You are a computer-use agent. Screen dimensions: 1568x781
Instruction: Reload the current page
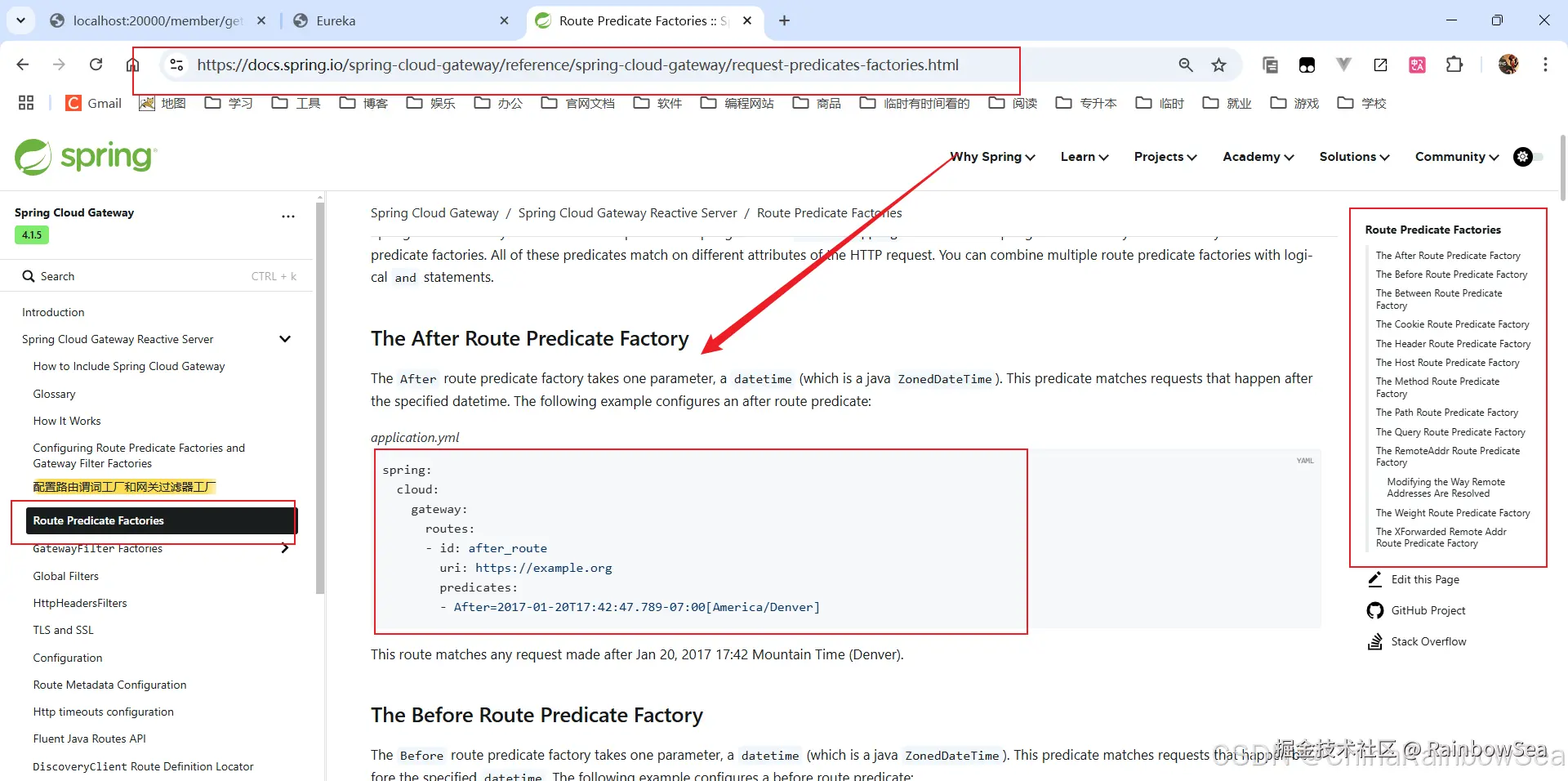coord(96,65)
